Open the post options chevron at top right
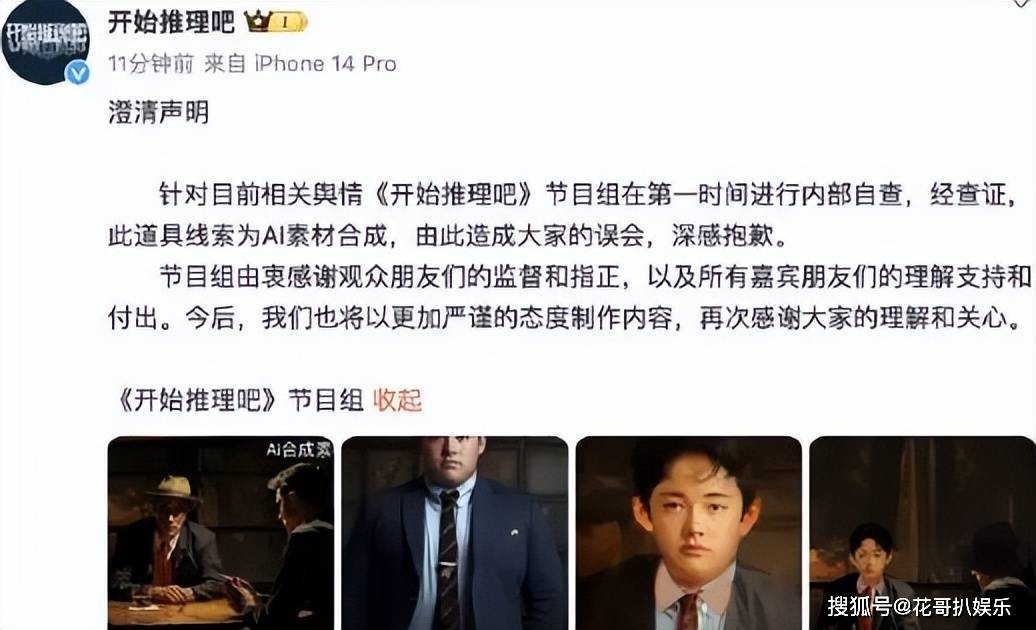The height and width of the screenshot is (630, 1036). (1023, 3)
